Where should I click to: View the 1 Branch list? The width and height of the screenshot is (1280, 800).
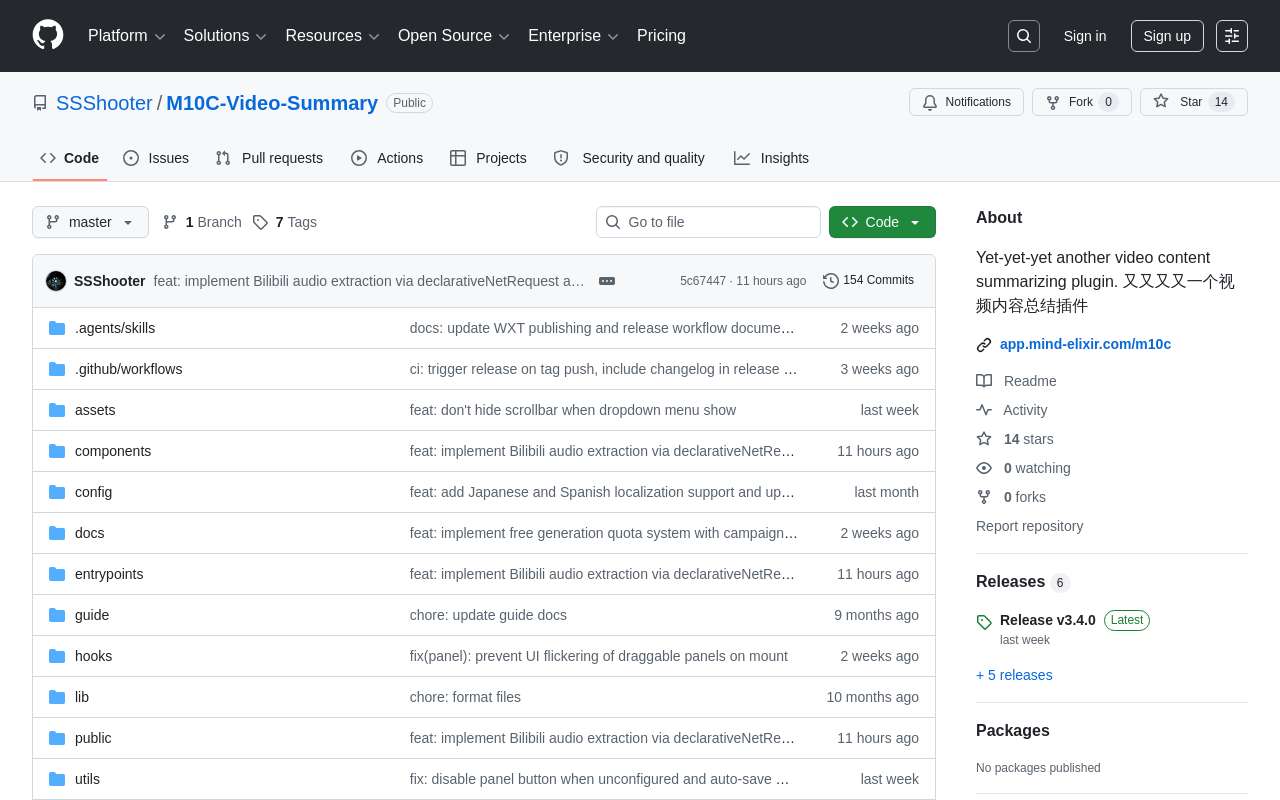pyautogui.click(x=202, y=222)
